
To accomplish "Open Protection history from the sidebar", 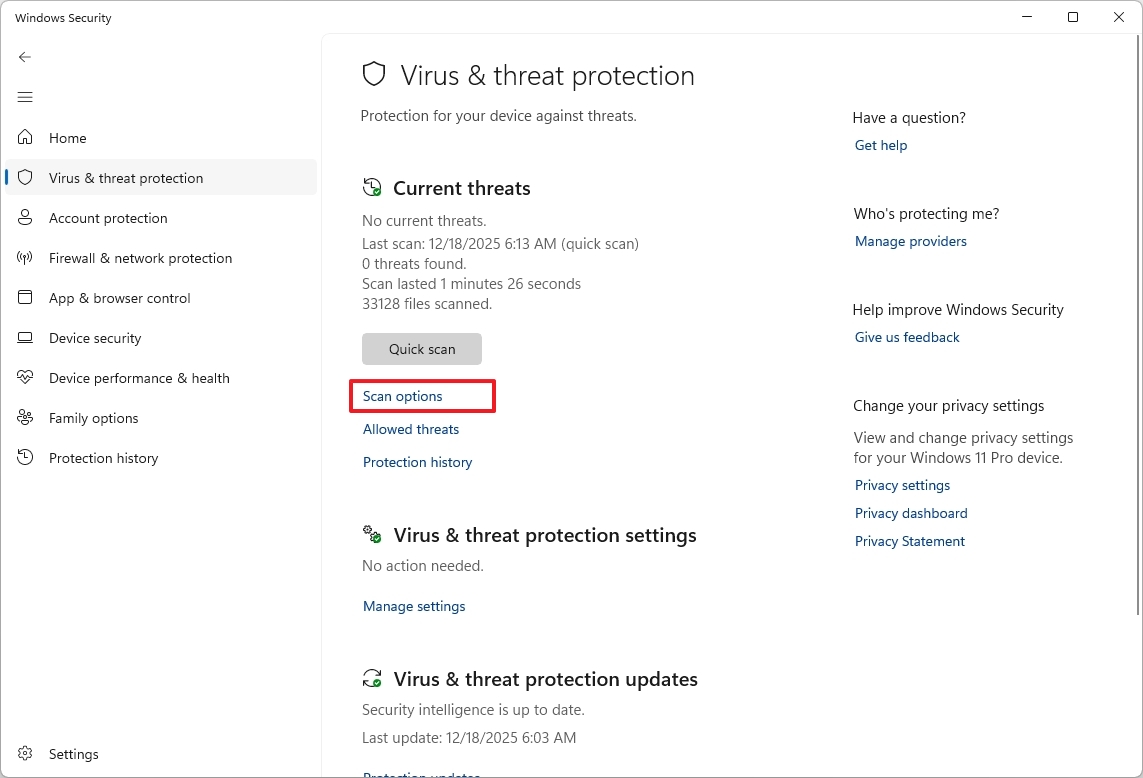I will (x=103, y=457).
